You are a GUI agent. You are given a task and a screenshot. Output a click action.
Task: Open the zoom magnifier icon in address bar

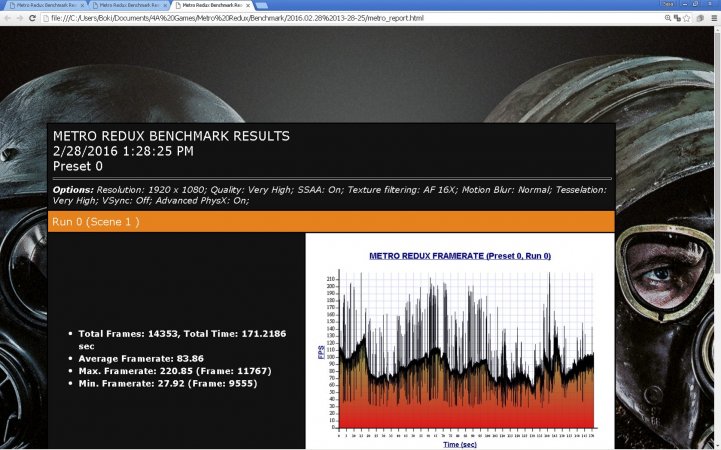tap(668, 18)
